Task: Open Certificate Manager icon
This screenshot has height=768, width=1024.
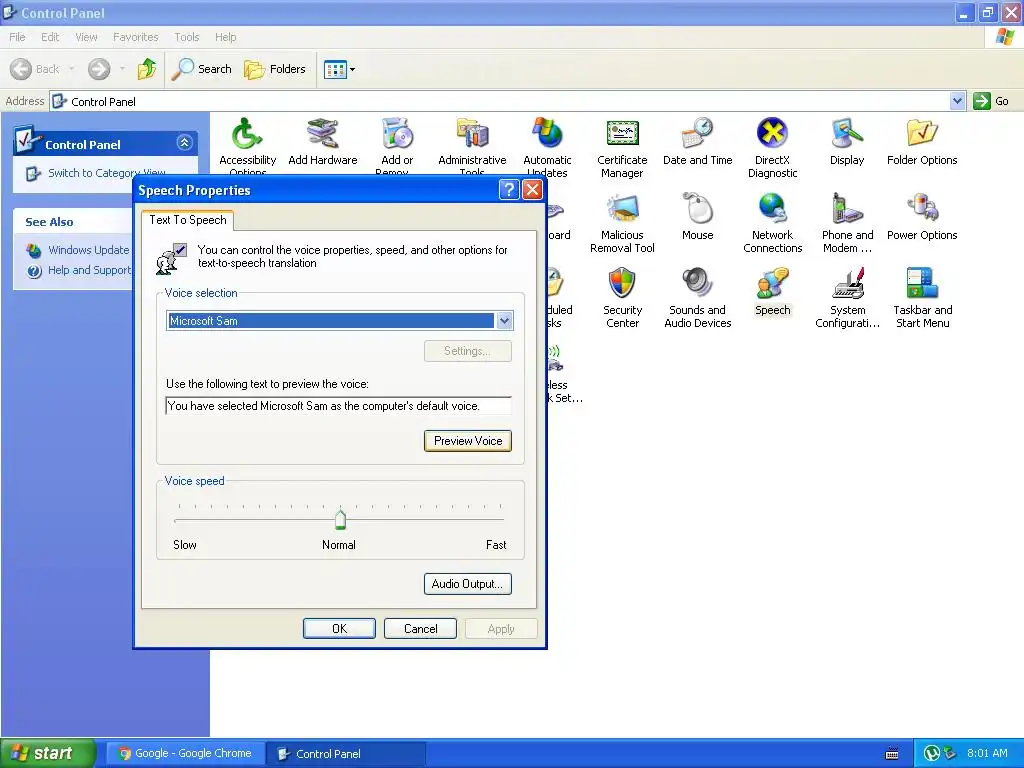Action: 622,134
